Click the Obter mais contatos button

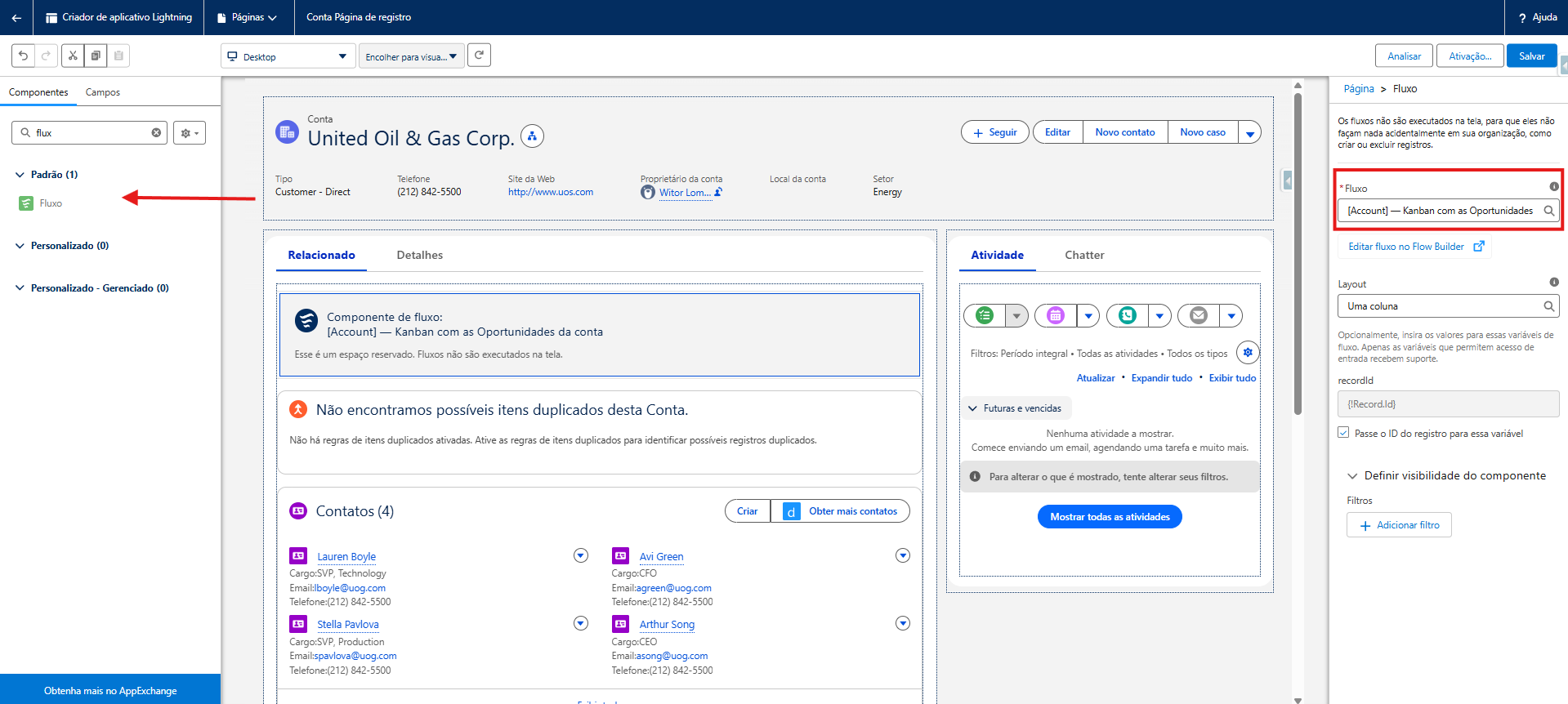pos(841,511)
